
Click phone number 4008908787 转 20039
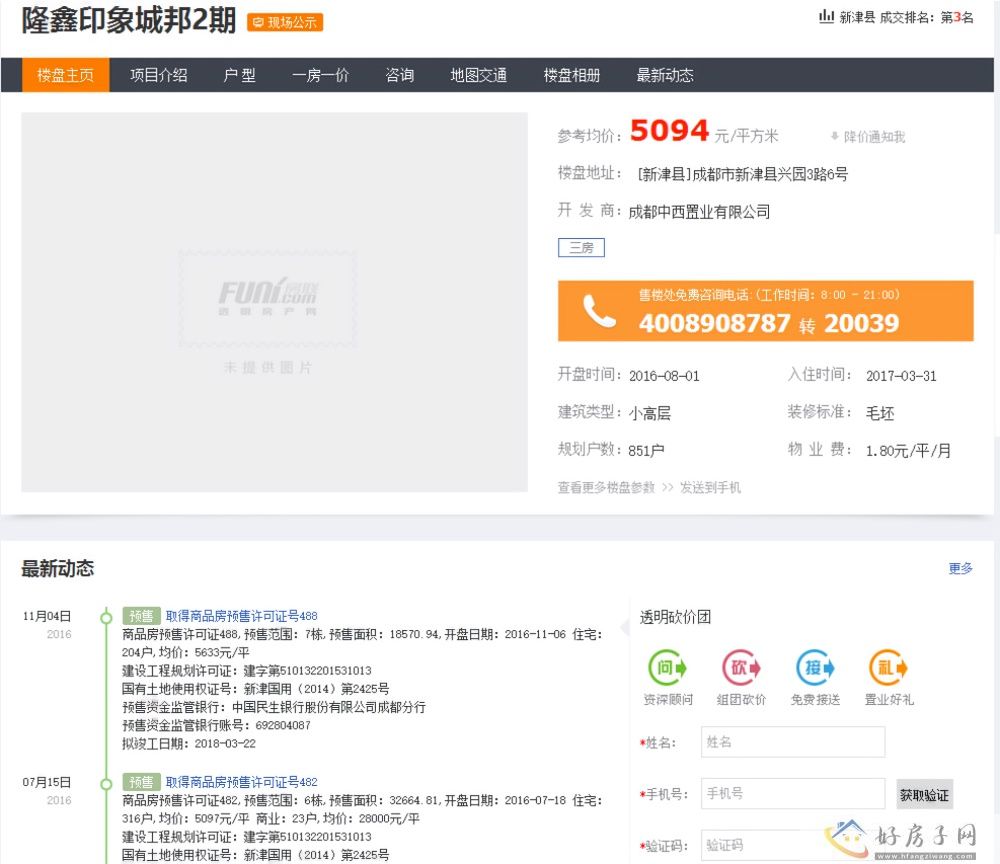769,323
